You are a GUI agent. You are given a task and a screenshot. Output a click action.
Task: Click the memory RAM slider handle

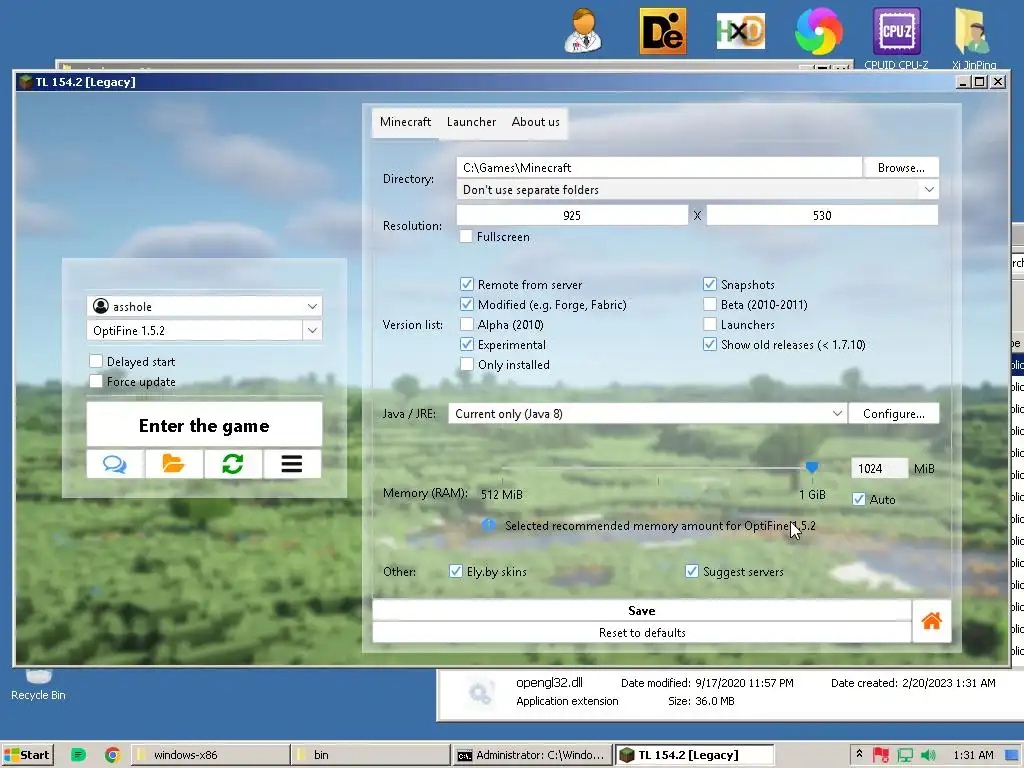pos(812,468)
